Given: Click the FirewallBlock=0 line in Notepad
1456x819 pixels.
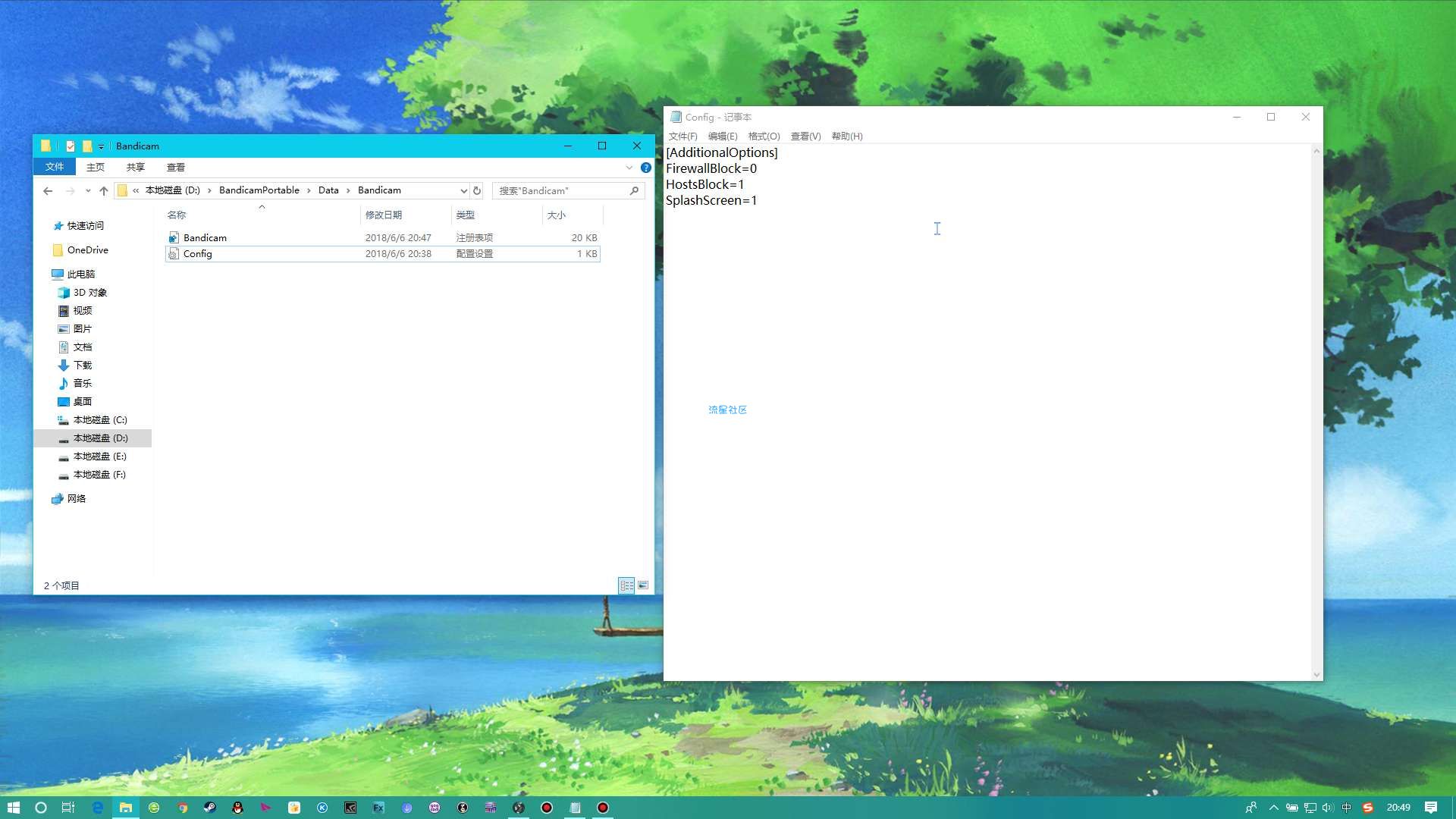Looking at the screenshot, I should [x=711, y=168].
